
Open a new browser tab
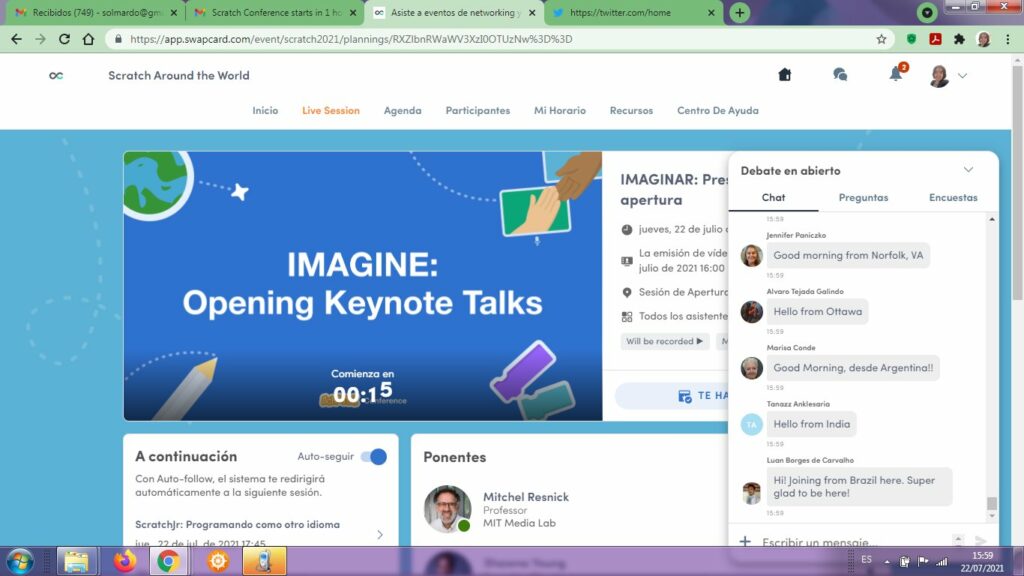tap(739, 12)
